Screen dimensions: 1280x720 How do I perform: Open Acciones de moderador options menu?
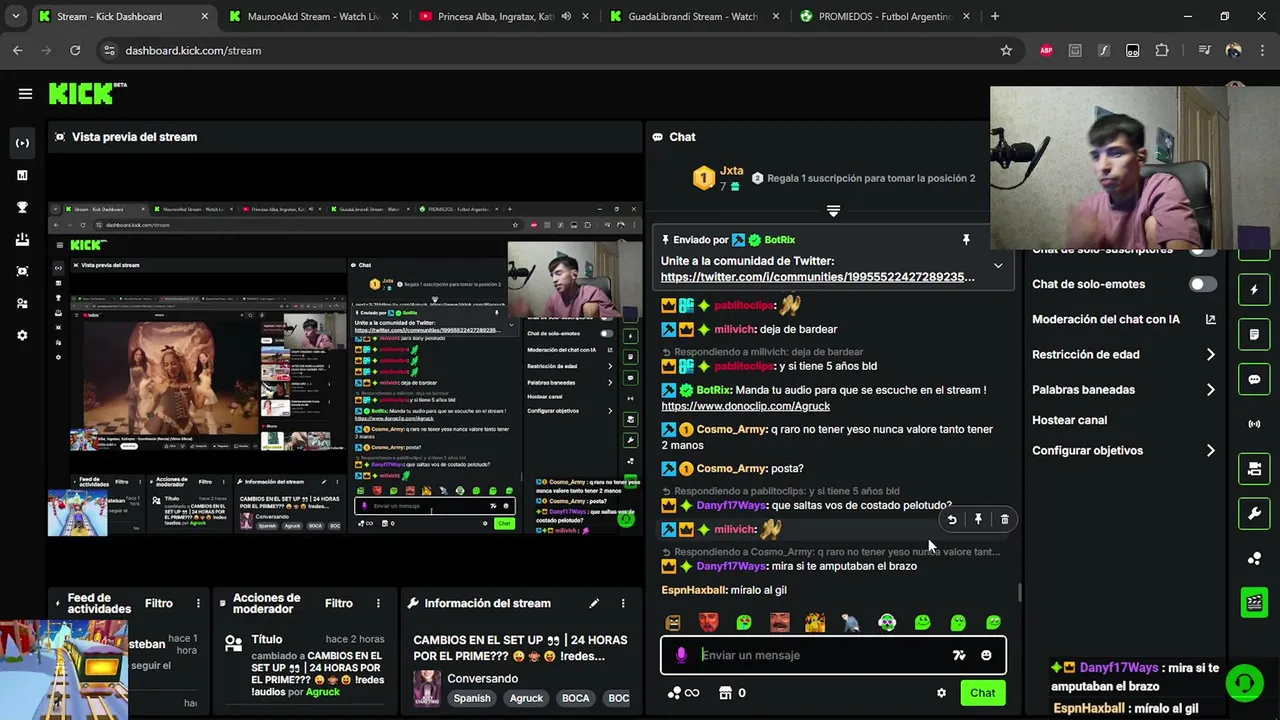point(378,603)
